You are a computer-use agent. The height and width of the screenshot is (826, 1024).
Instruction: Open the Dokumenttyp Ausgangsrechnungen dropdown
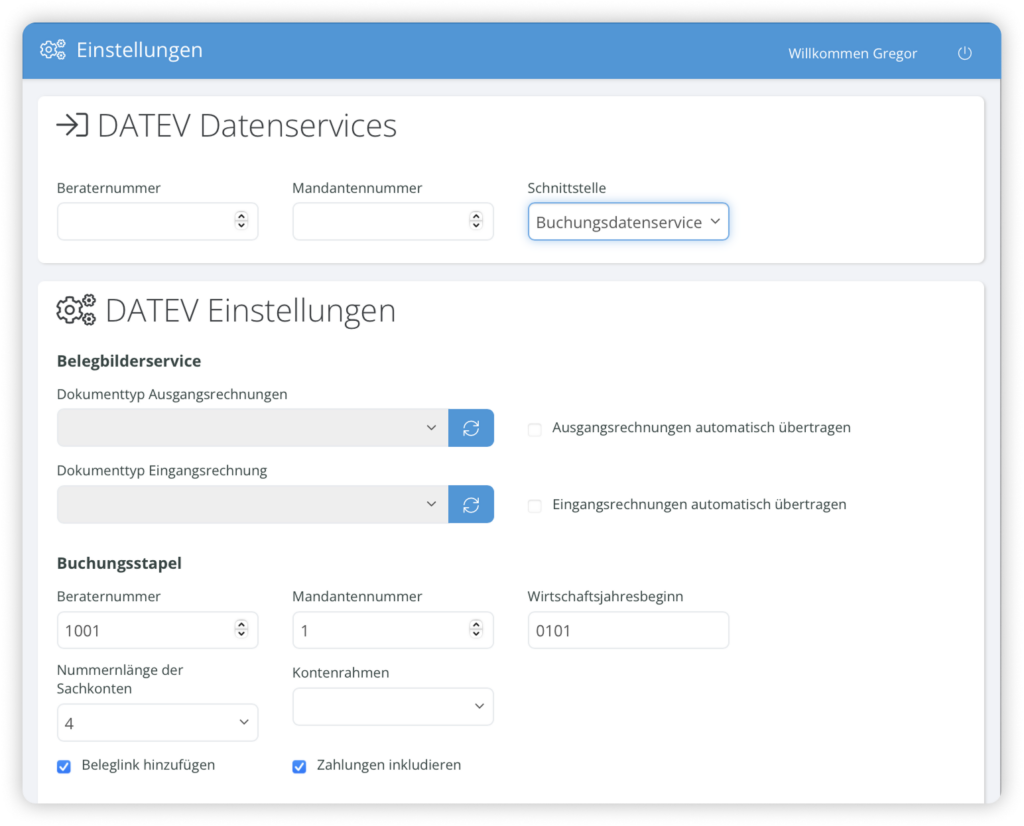pos(250,427)
